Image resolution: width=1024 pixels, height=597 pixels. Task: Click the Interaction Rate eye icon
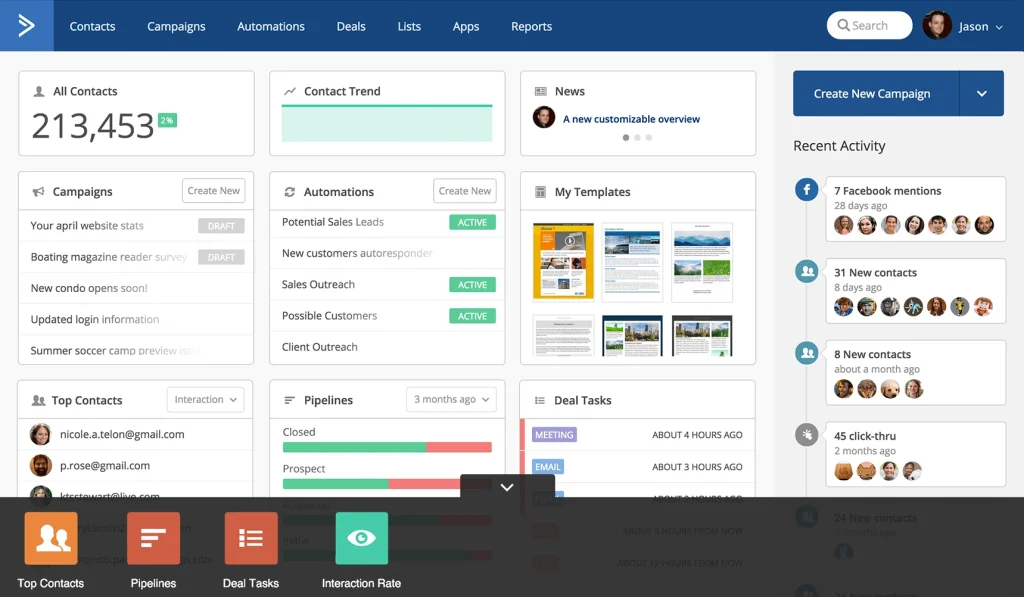[362, 538]
